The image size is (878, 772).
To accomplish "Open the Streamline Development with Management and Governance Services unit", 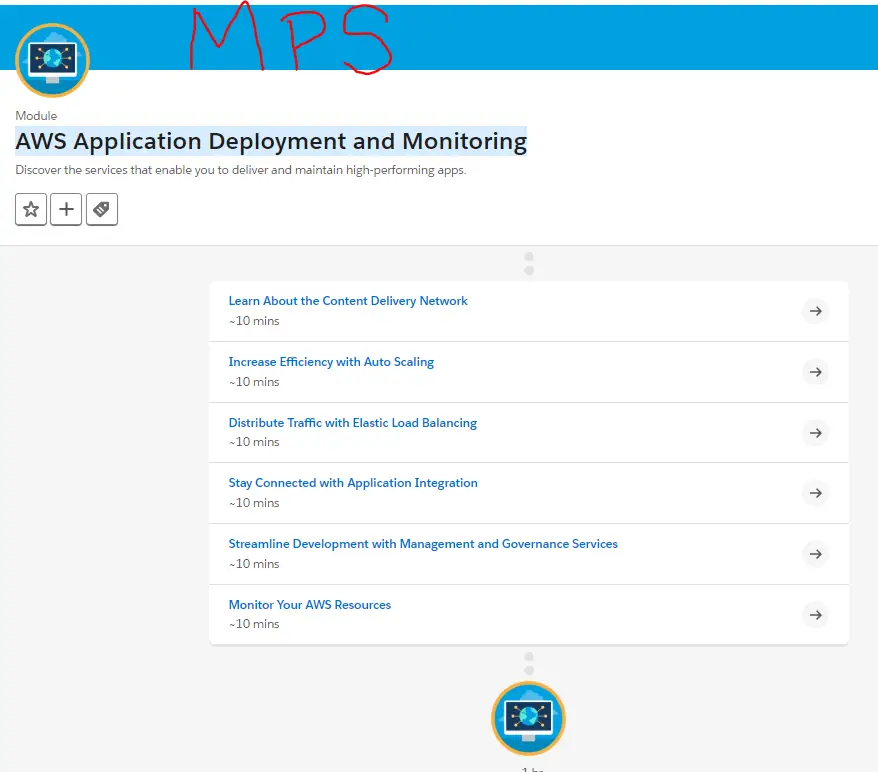I will click(x=422, y=543).
